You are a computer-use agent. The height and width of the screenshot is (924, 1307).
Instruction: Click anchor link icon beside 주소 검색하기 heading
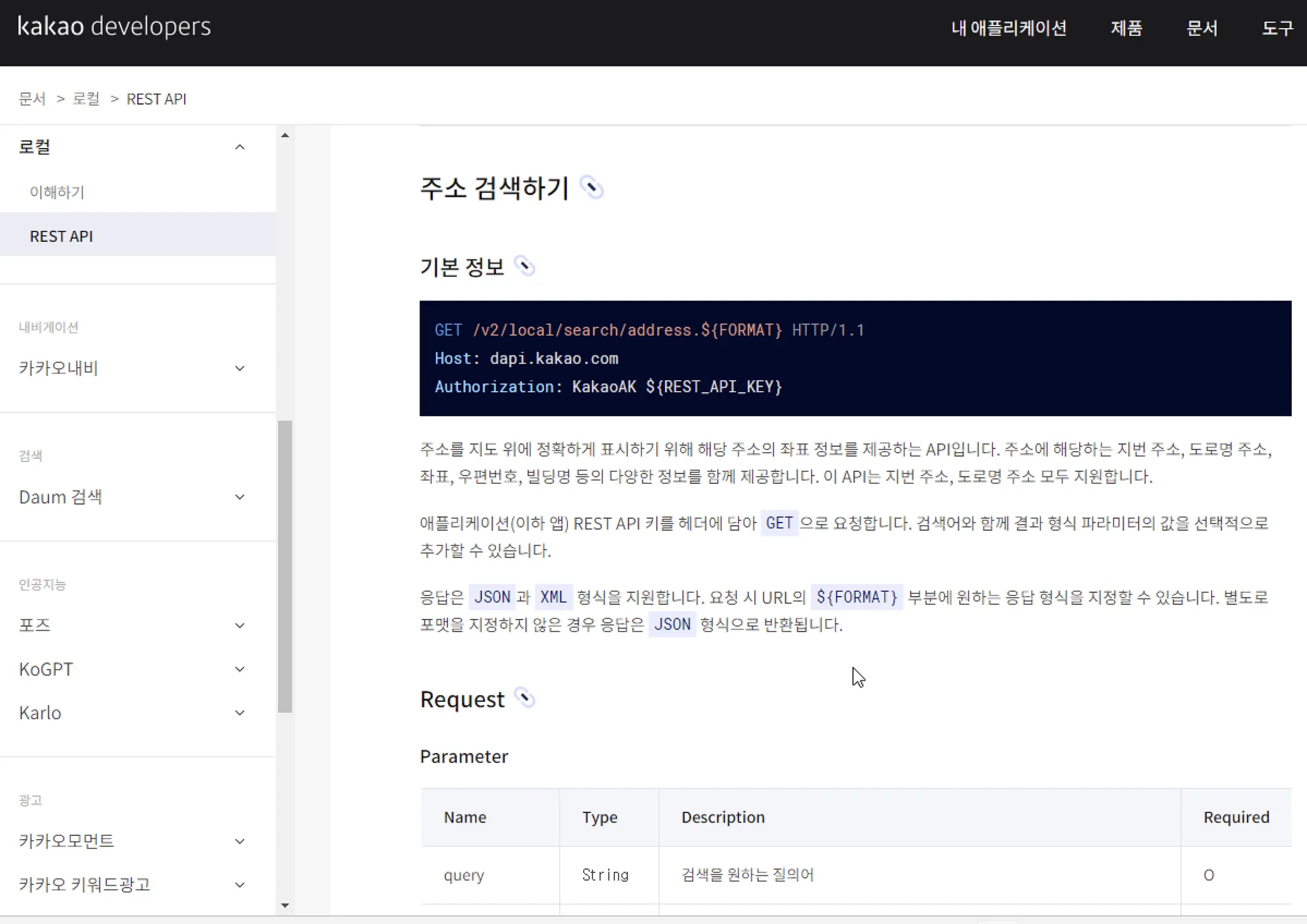tap(592, 188)
